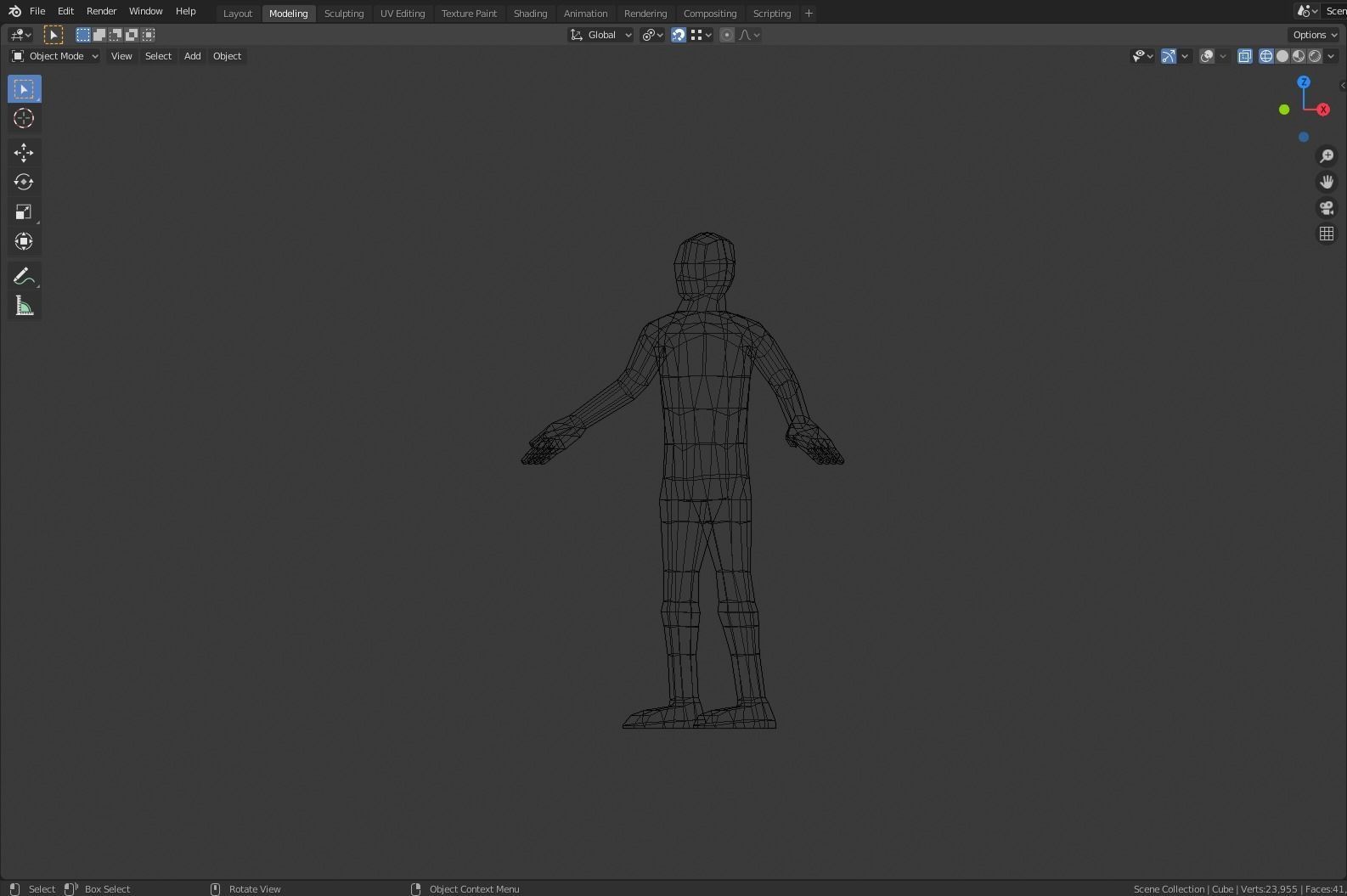
Task: Activate the Annotate pencil tool
Action: tap(24, 276)
